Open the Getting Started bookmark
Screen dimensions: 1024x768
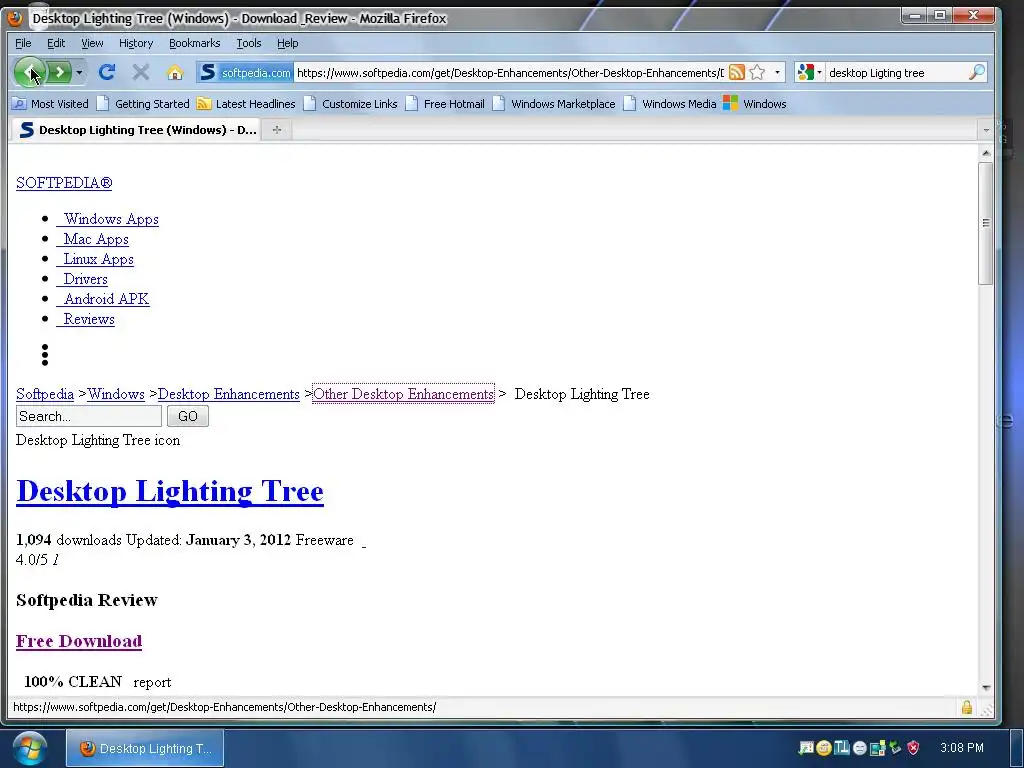pyautogui.click(x=143, y=104)
